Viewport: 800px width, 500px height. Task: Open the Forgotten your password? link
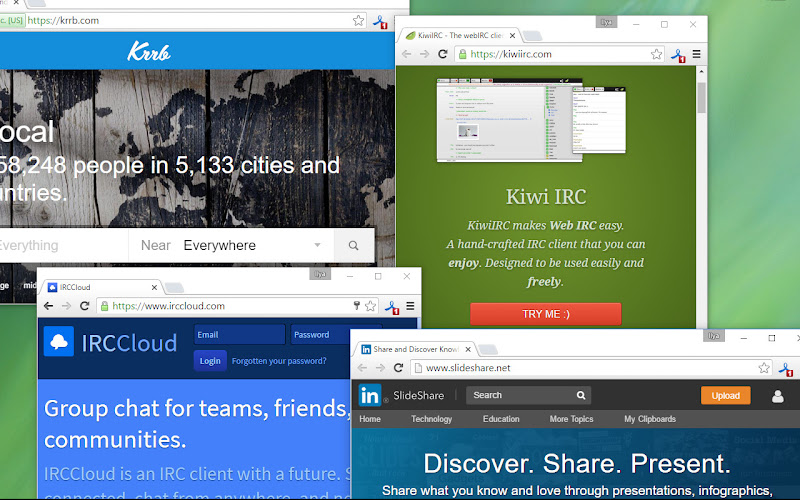(x=279, y=361)
